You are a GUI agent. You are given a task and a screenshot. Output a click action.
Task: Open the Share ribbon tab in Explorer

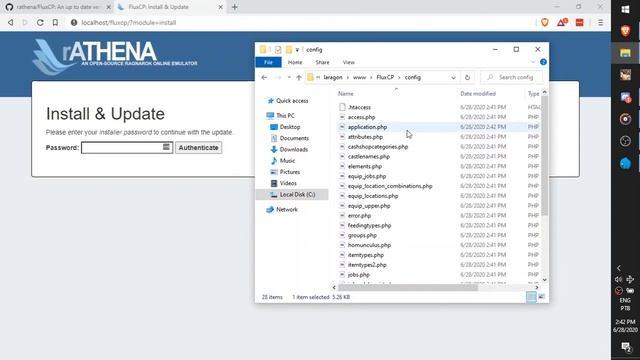(322, 62)
